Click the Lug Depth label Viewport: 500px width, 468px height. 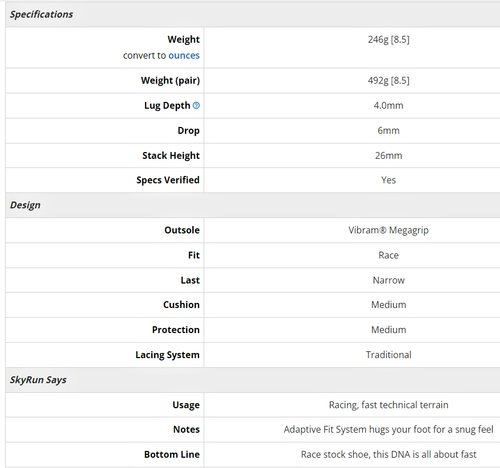pos(167,106)
